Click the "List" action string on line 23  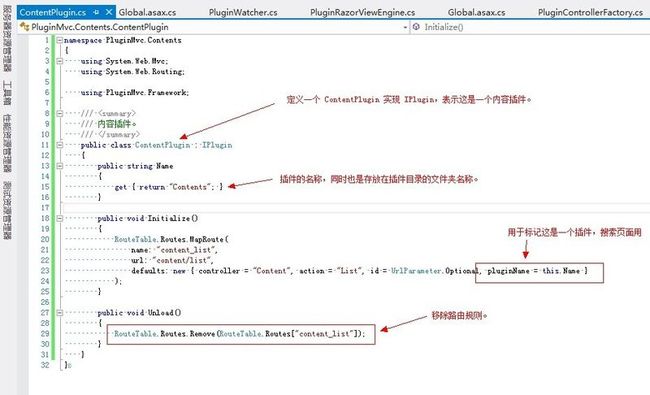[350, 271]
